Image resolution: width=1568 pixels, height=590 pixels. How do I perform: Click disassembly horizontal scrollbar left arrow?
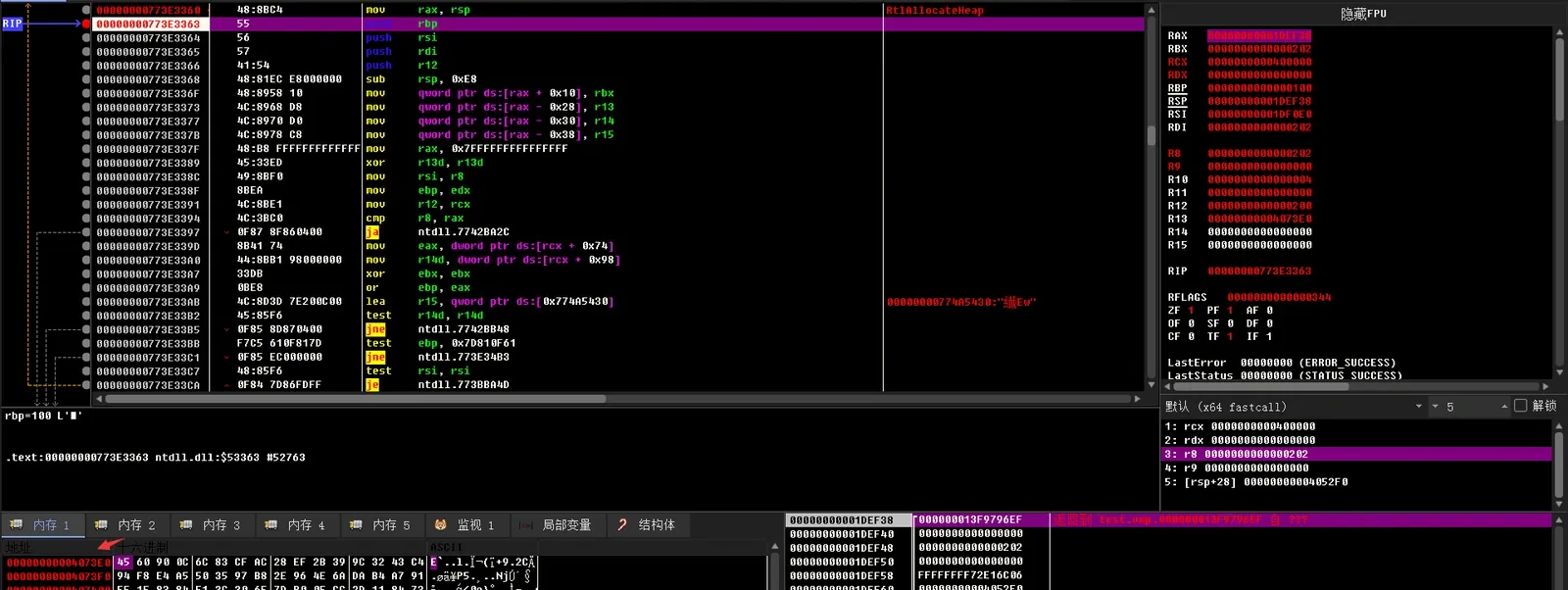(98, 399)
